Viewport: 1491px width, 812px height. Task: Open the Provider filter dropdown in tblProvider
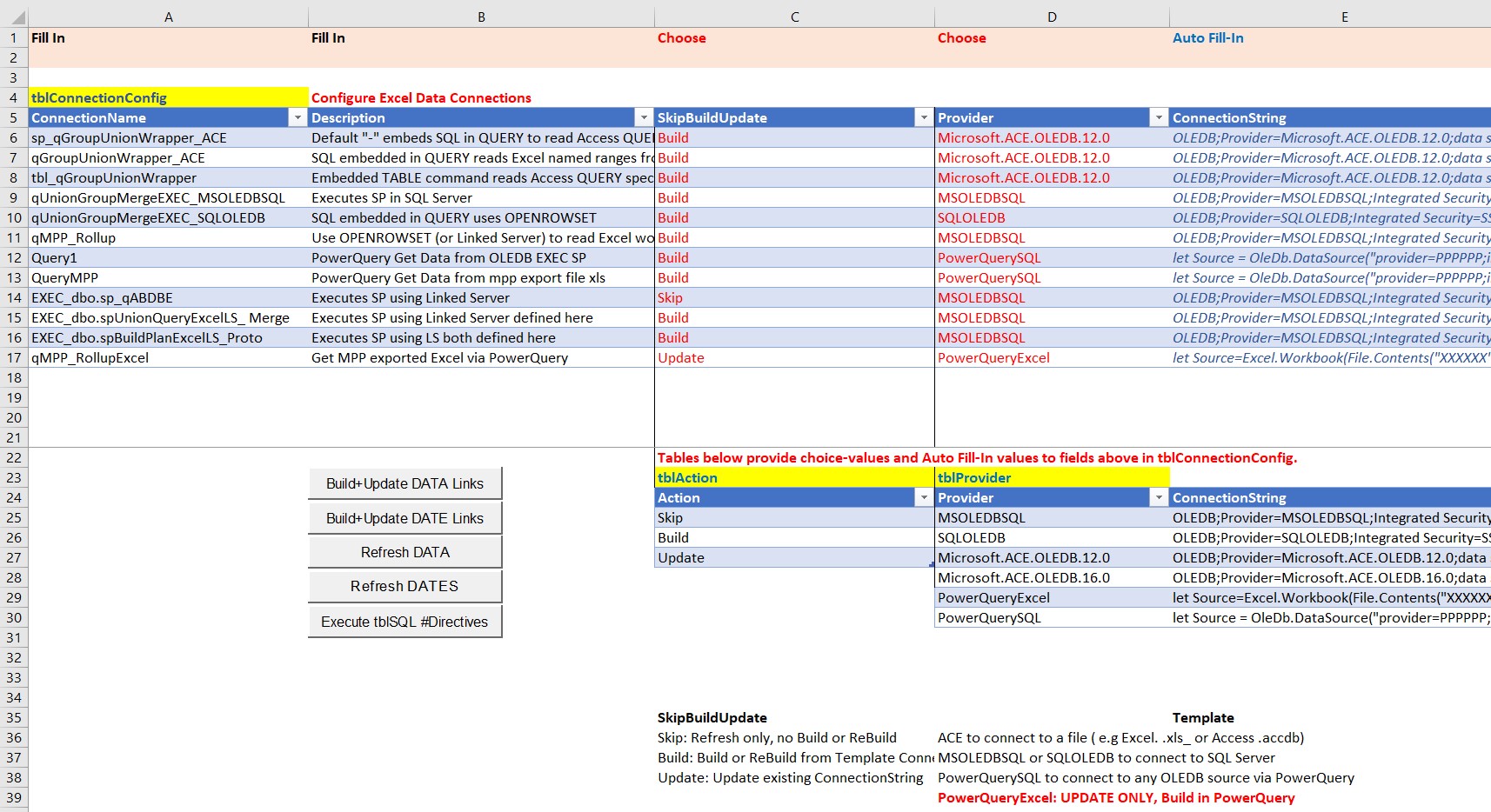point(1159,497)
